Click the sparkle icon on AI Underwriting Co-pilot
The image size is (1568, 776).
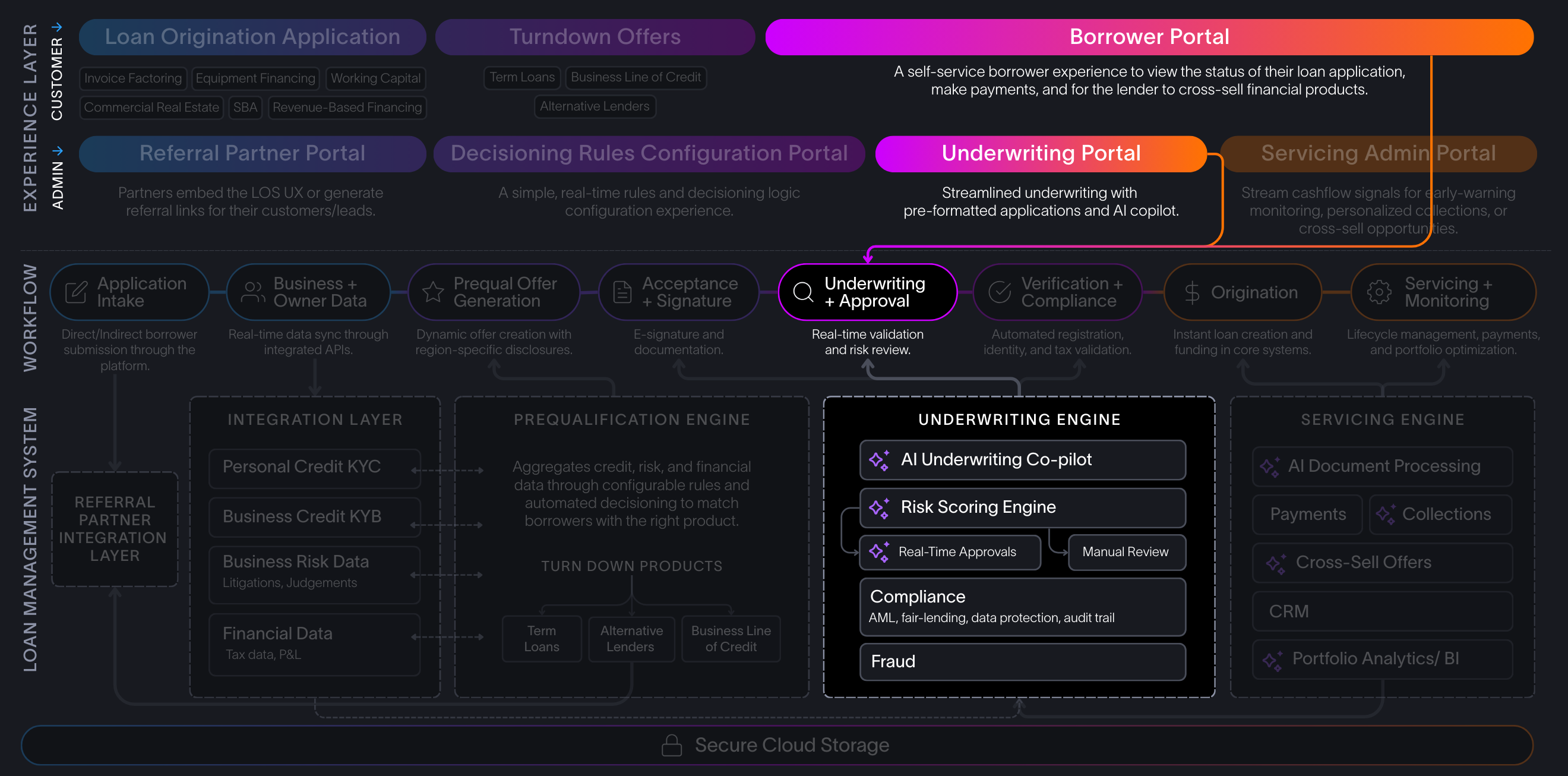tap(880, 460)
